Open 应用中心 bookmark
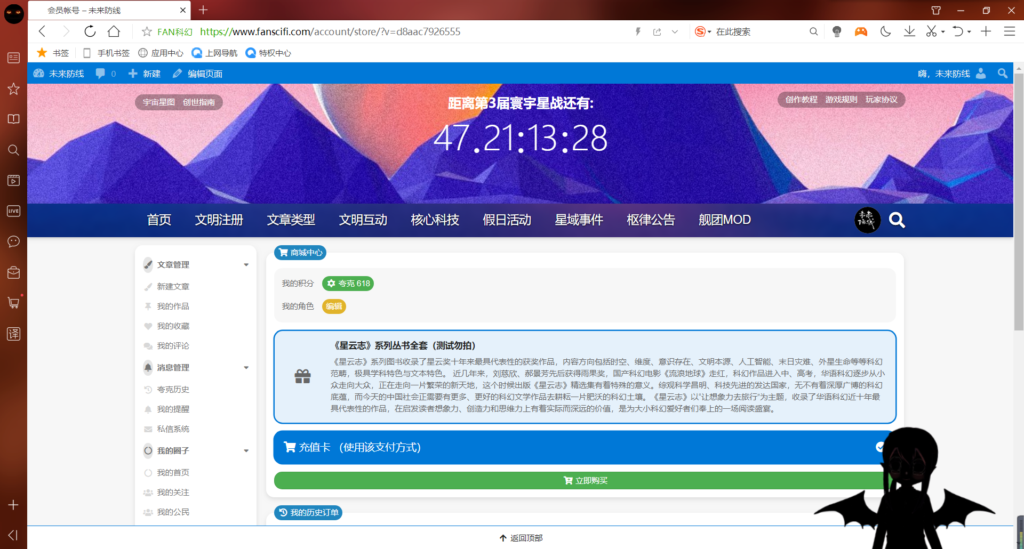The image size is (1024, 549). point(161,53)
